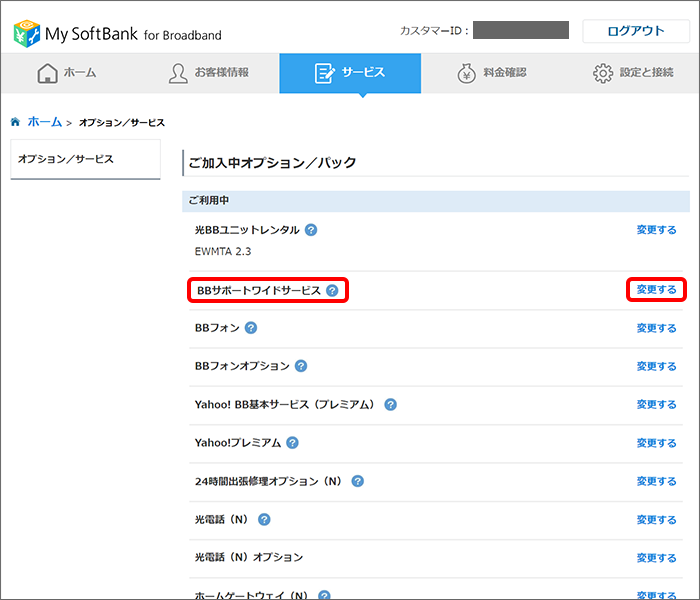
Task: Click the My SoftBank cube logo
Action: tap(27, 33)
